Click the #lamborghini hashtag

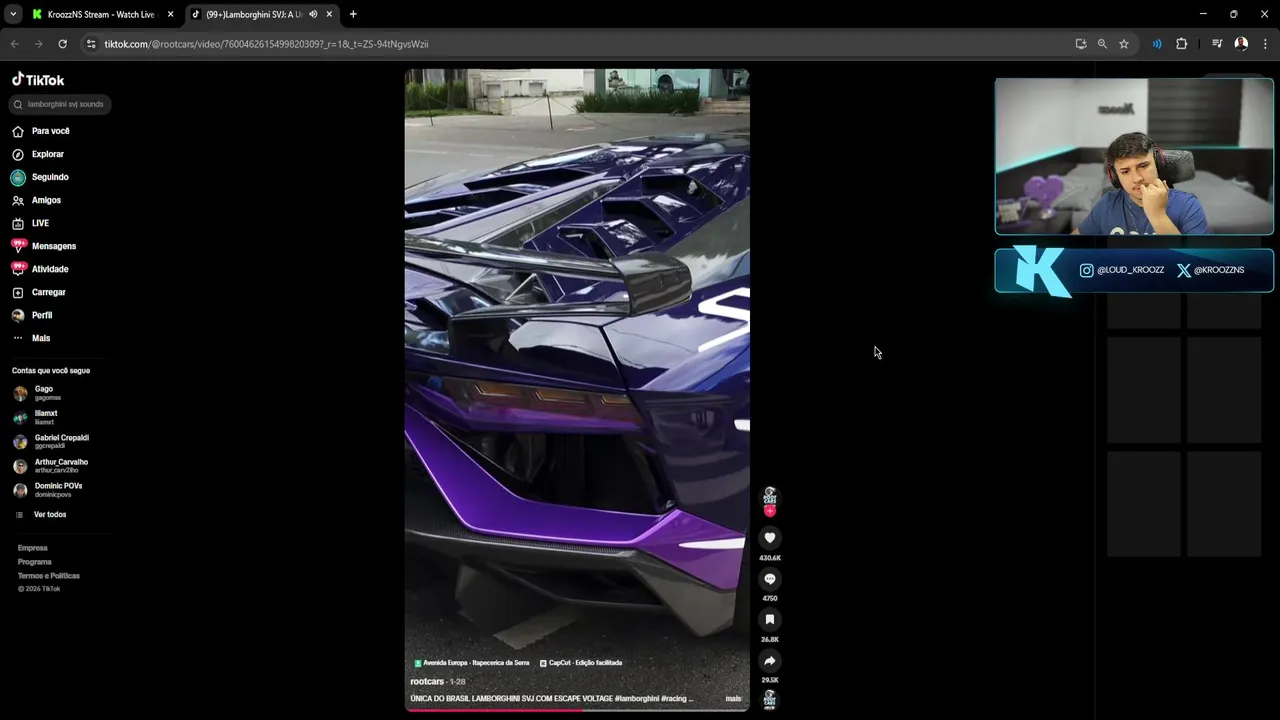coord(635,698)
